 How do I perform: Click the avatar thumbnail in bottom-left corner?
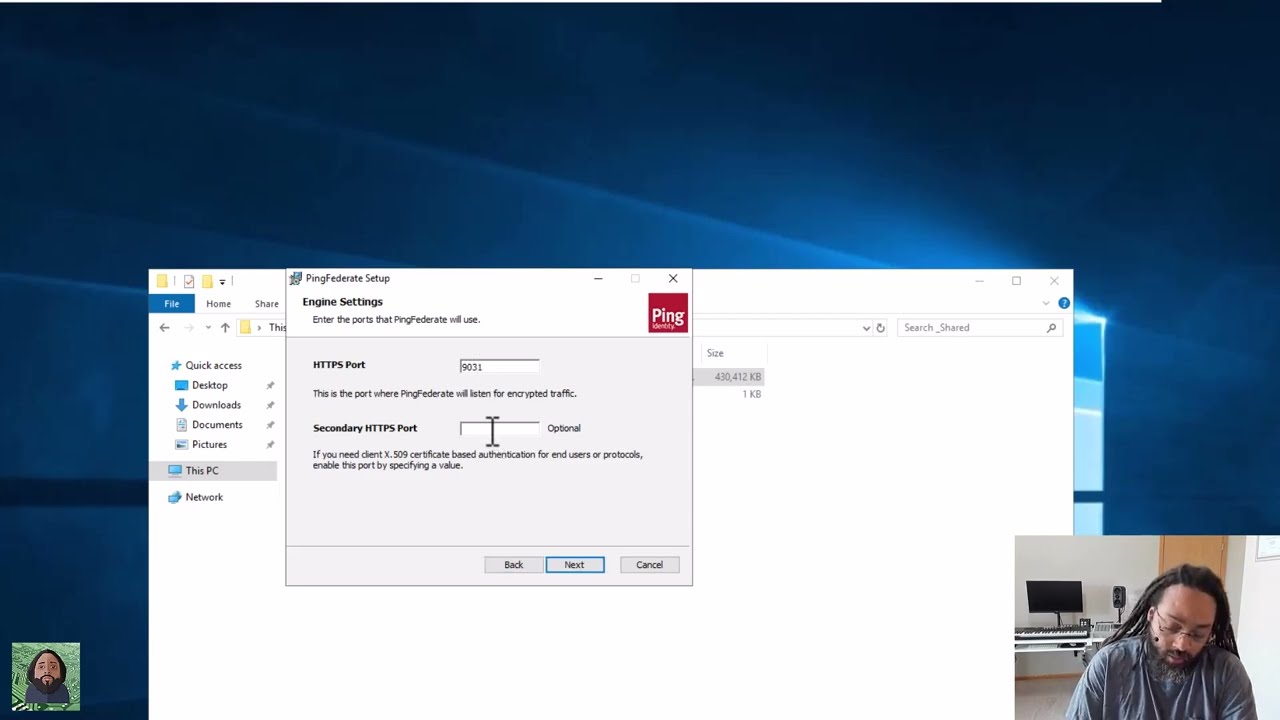[46, 677]
